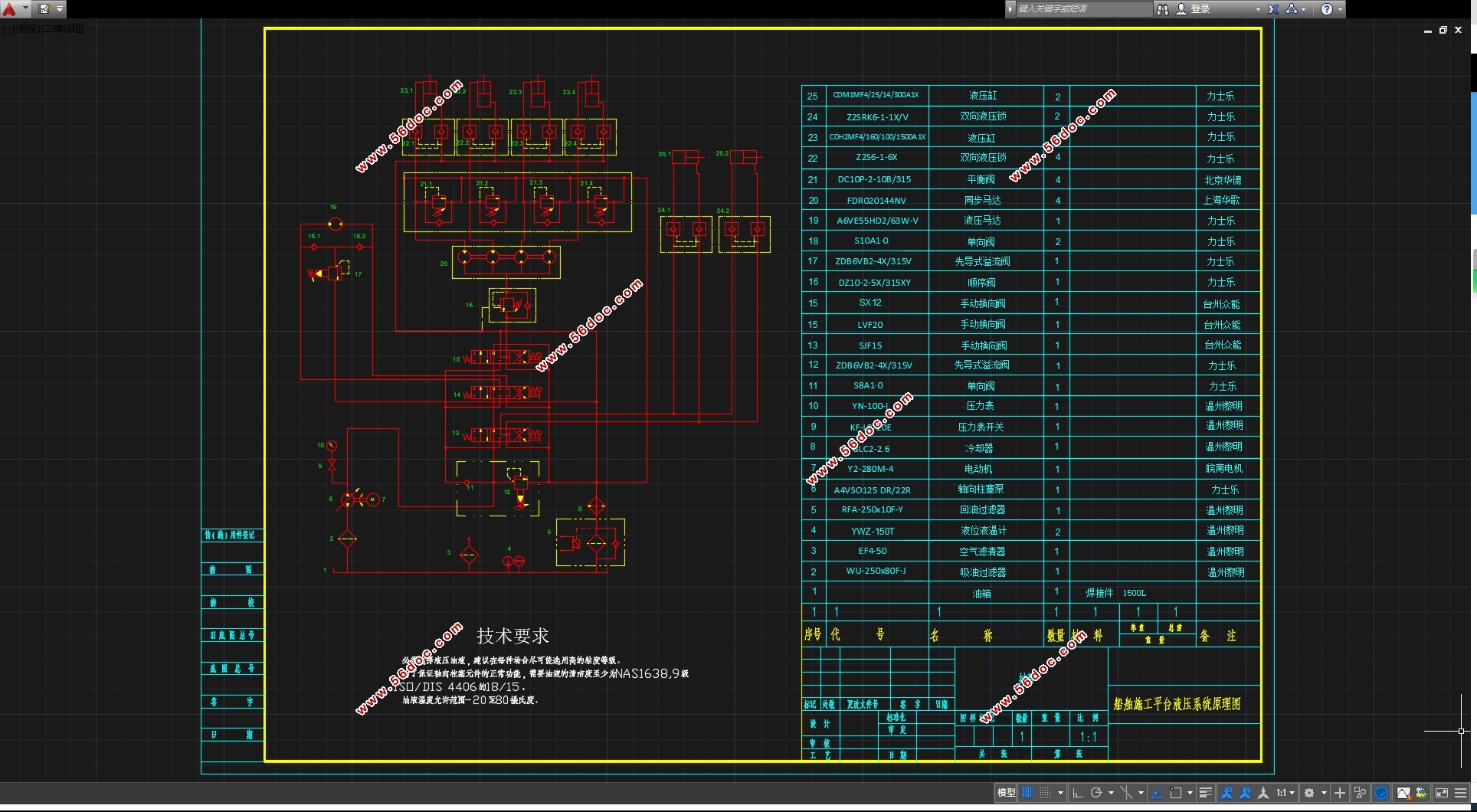Image resolution: width=1477 pixels, height=812 pixels.
Task: Click the A4VSO125 DR/22R part code
Action: (872, 489)
